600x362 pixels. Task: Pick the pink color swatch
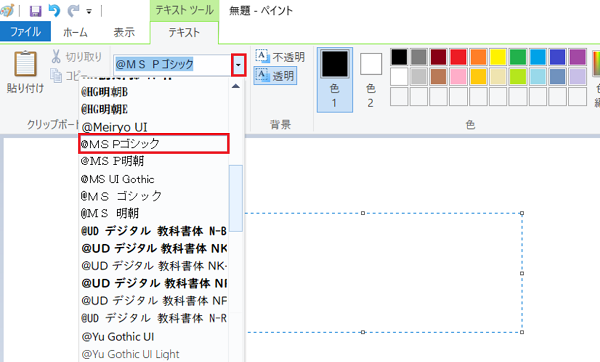click(x=458, y=77)
